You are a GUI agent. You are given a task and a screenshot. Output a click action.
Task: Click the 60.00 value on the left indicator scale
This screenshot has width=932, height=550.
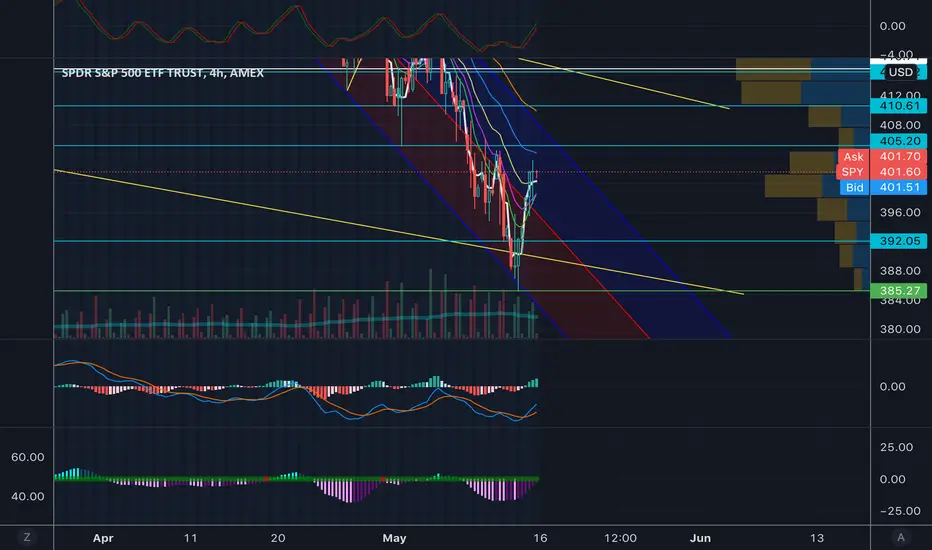pos(27,457)
